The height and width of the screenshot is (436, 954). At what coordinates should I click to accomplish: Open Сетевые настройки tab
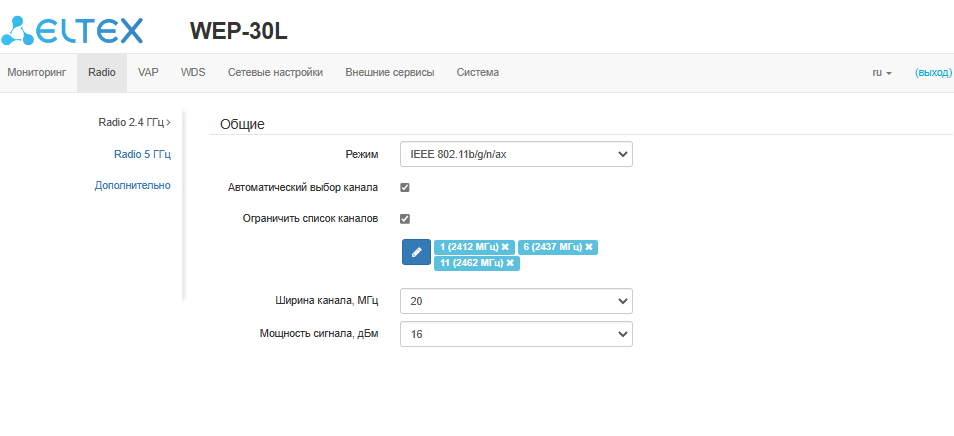275,73
